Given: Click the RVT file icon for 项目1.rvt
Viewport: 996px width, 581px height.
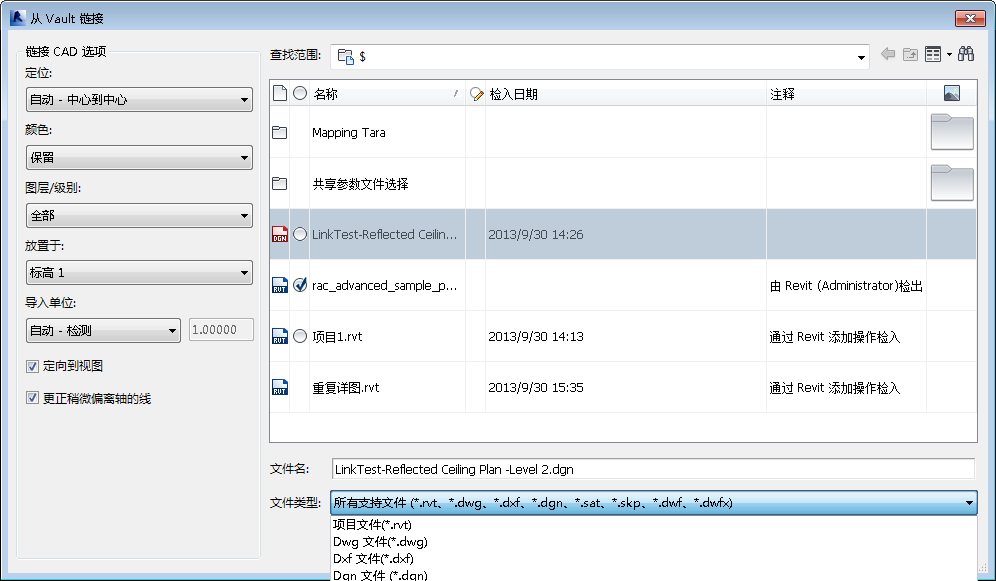Looking at the screenshot, I should [279, 336].
